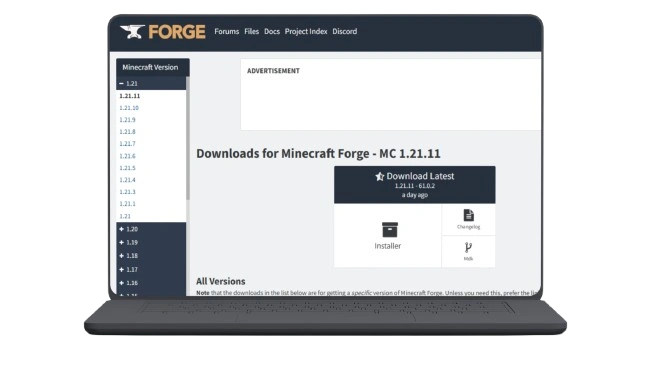Click the 'a day ago' timestamp
Screen dimensions: 666x375
(x=415, y=195)
